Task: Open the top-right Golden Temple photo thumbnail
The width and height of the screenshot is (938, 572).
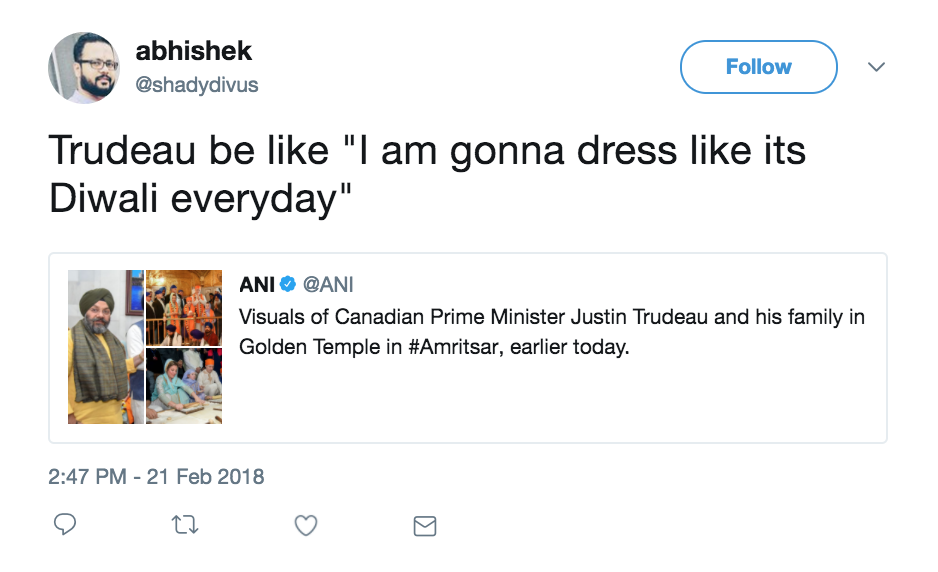Action: point(184,307)
